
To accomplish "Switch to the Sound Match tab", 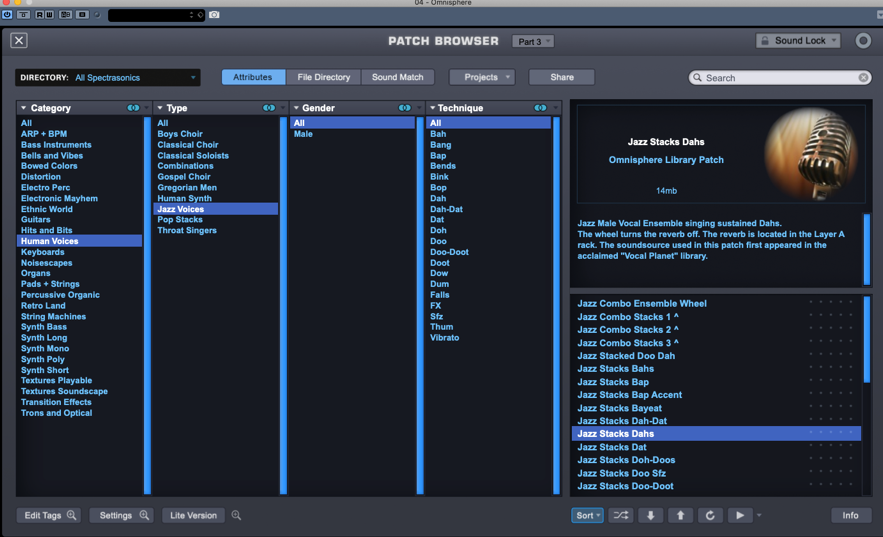I will pyautogui.click(x=398, y=77).
